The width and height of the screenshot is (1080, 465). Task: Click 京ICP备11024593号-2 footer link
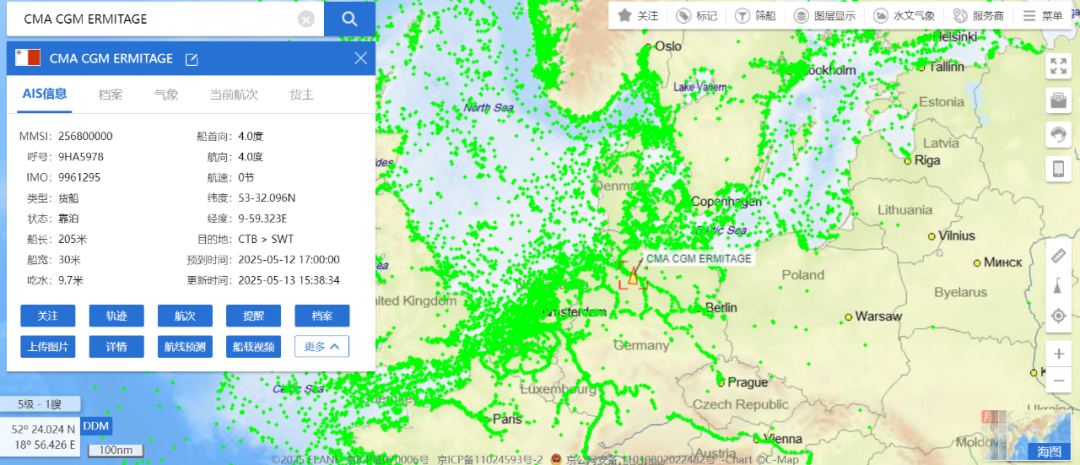pyautogui.click(x=490, y=459)
